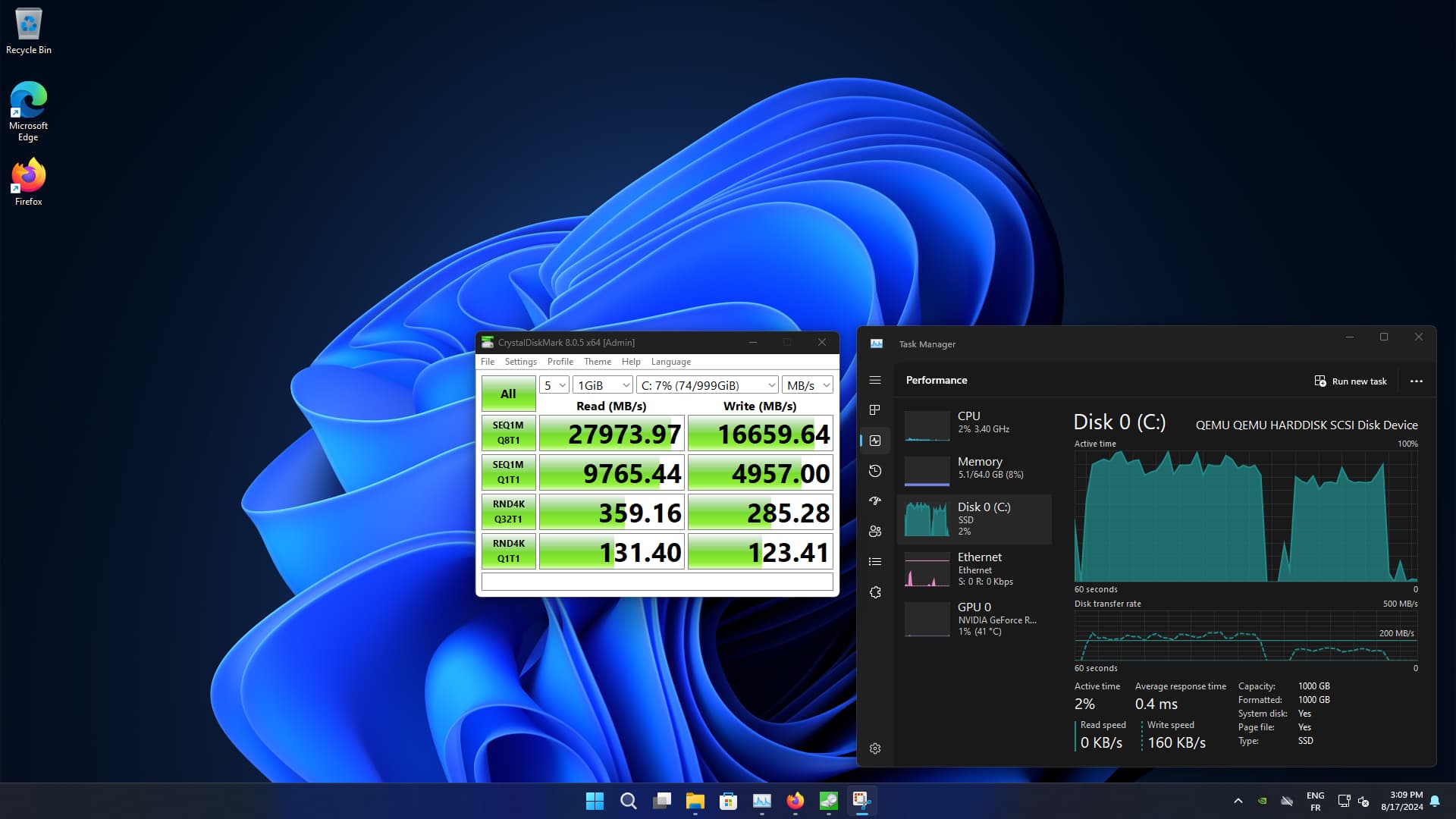
Task: Open the Details page in Task Manager
Action: (x=875, y=562)
